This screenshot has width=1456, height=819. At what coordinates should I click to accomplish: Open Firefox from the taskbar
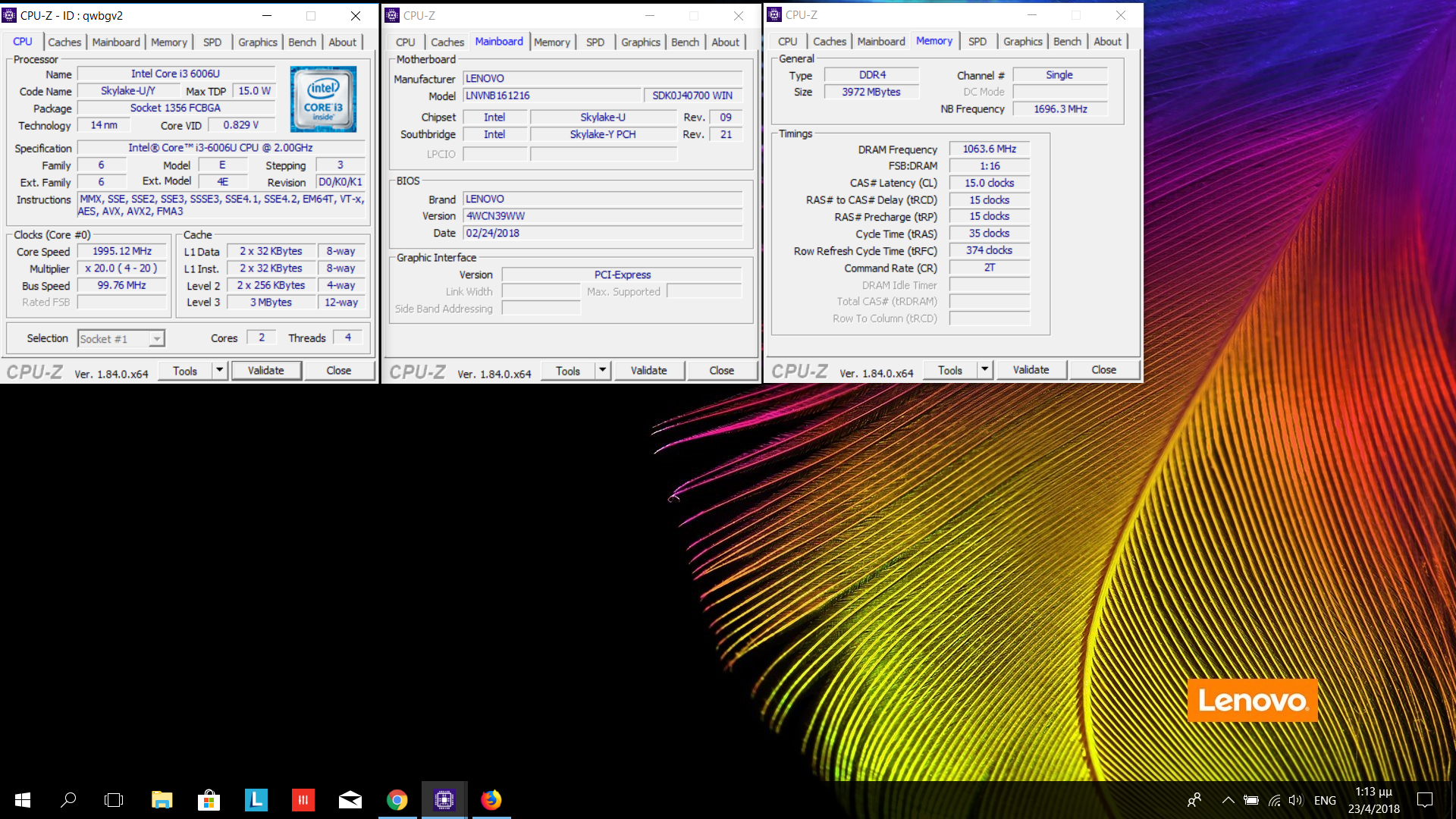coord(491,800)
